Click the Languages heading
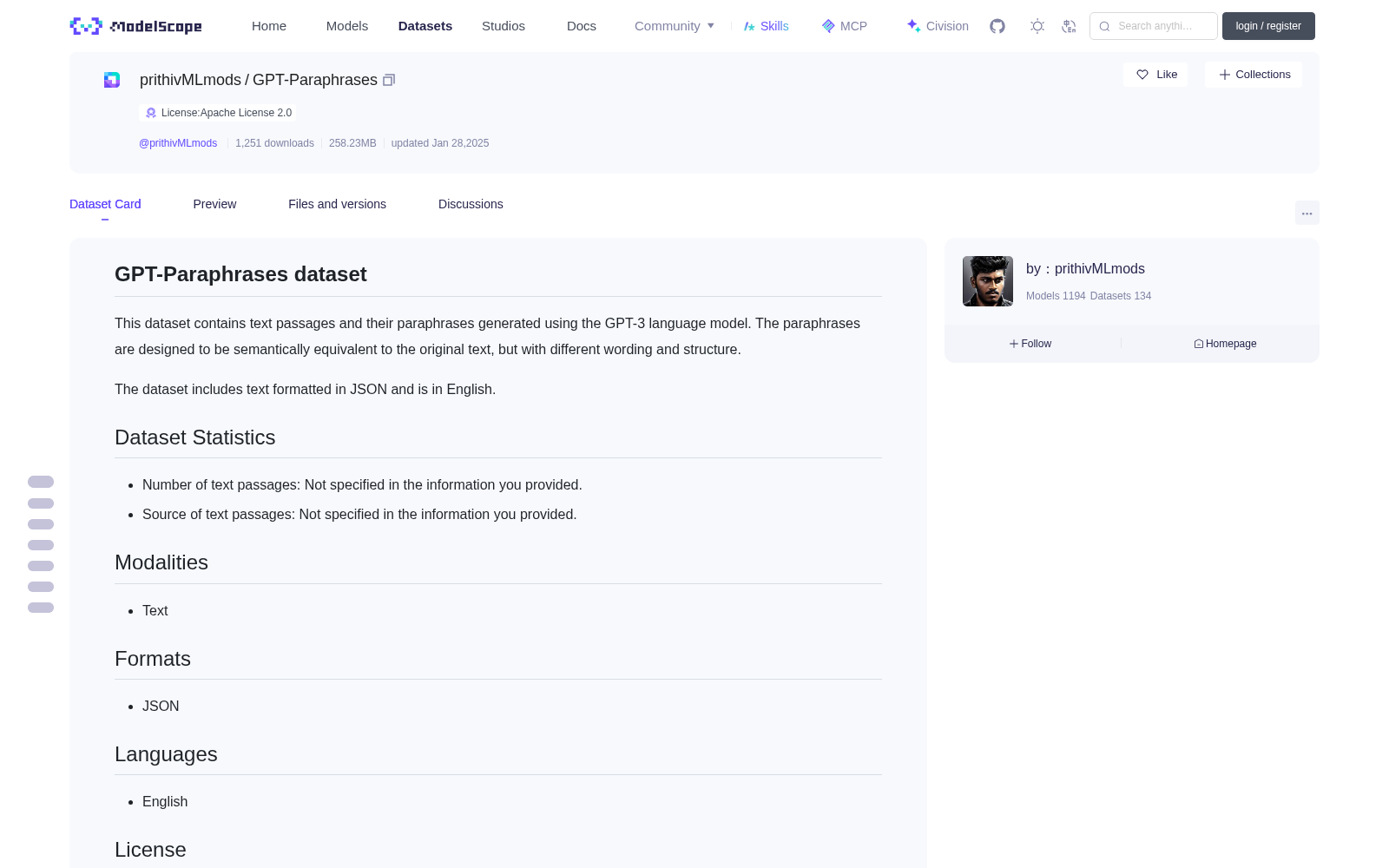The image size is (1389, 868). pyautogui.click(x=166, y=754)
